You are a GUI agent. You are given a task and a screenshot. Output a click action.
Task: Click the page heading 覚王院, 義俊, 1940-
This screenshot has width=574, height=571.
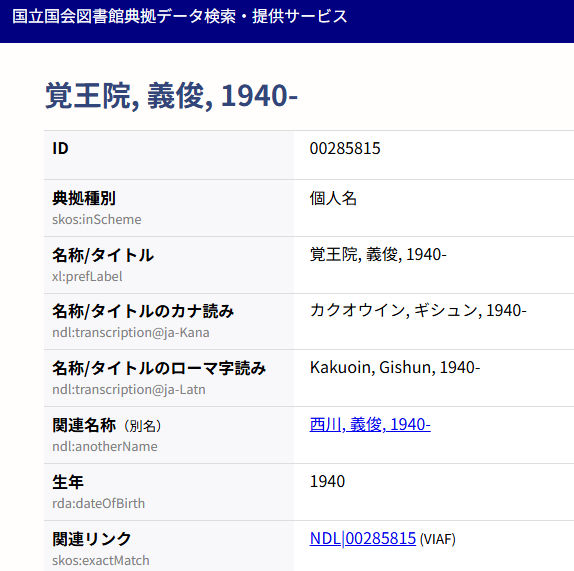(x=171, y=96)
